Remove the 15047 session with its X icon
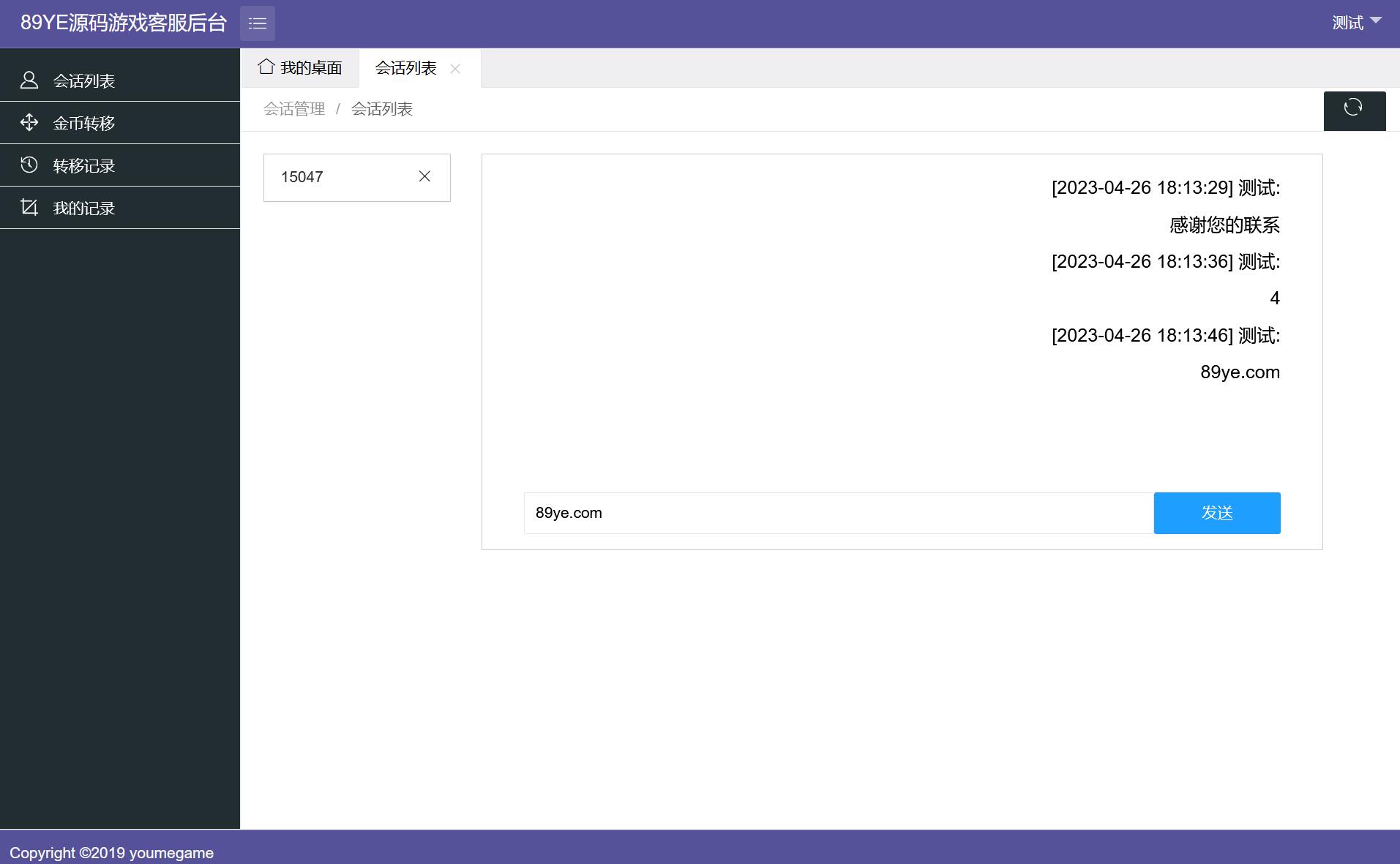1400x864 pixels. [x=424, y=176]
